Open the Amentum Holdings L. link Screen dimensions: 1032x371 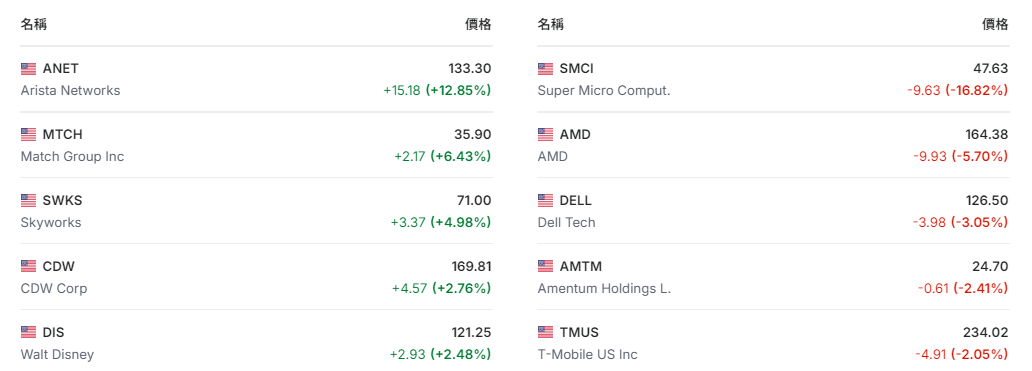pyautogui.click(x=604, y=289)
